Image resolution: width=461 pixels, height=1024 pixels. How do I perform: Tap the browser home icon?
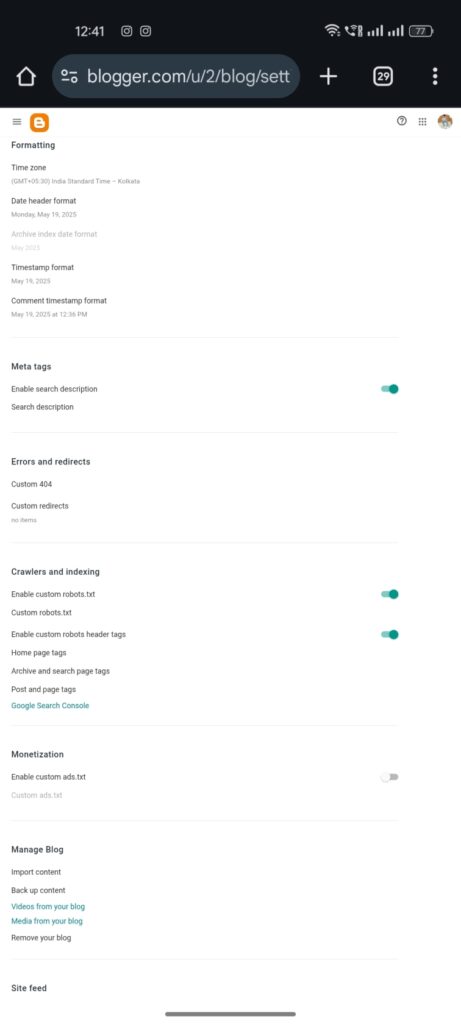[x=25, y=76]
